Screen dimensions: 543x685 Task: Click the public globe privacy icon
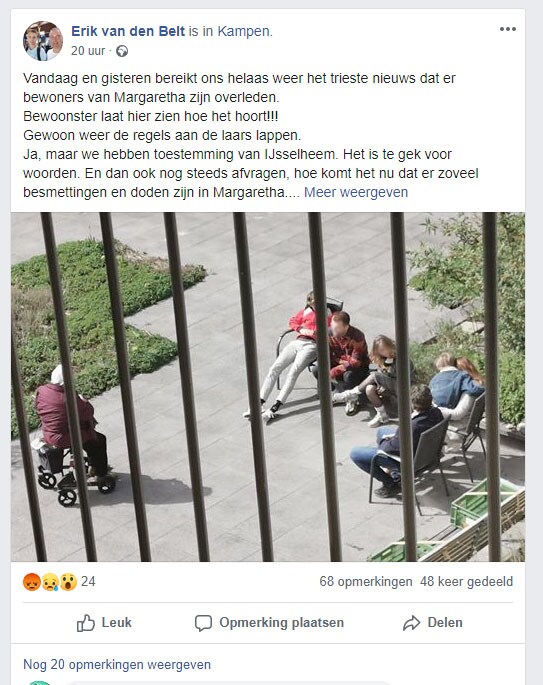click(122, 51)
